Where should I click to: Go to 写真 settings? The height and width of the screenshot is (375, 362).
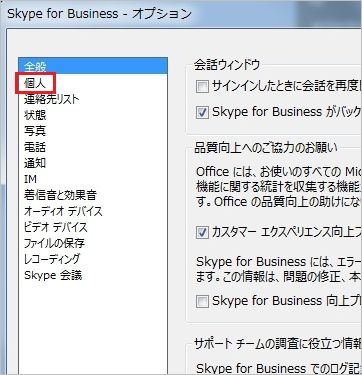pyautogui.click(x=35, y=131)
